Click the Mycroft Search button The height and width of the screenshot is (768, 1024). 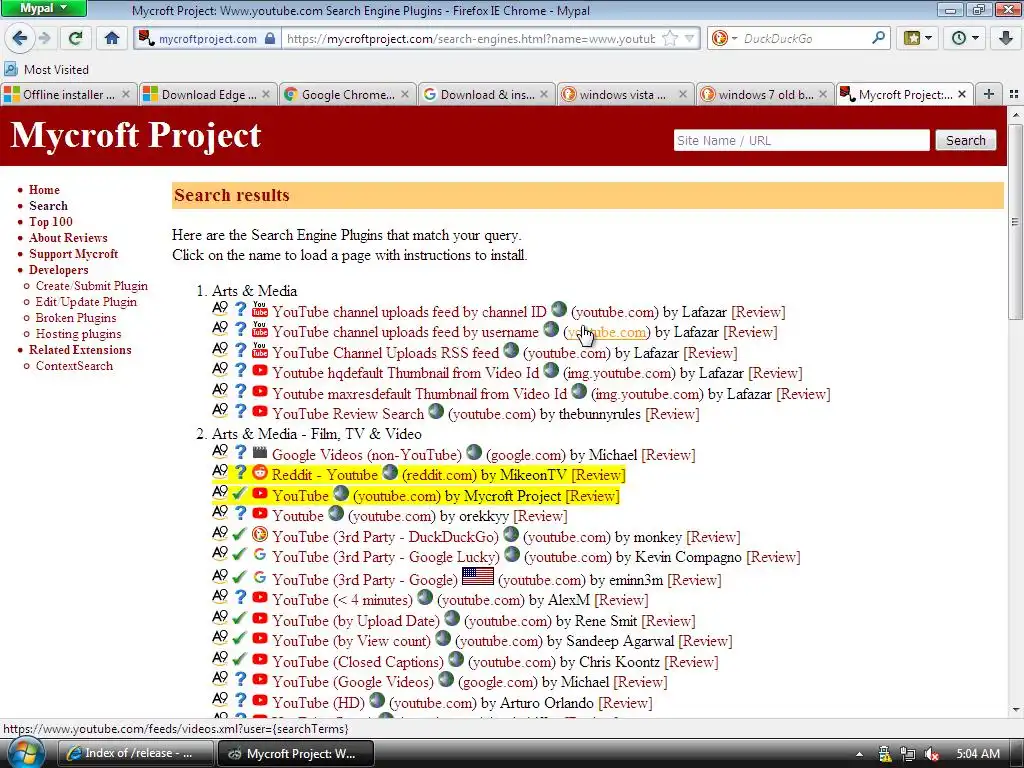click(x=965, y=140)
